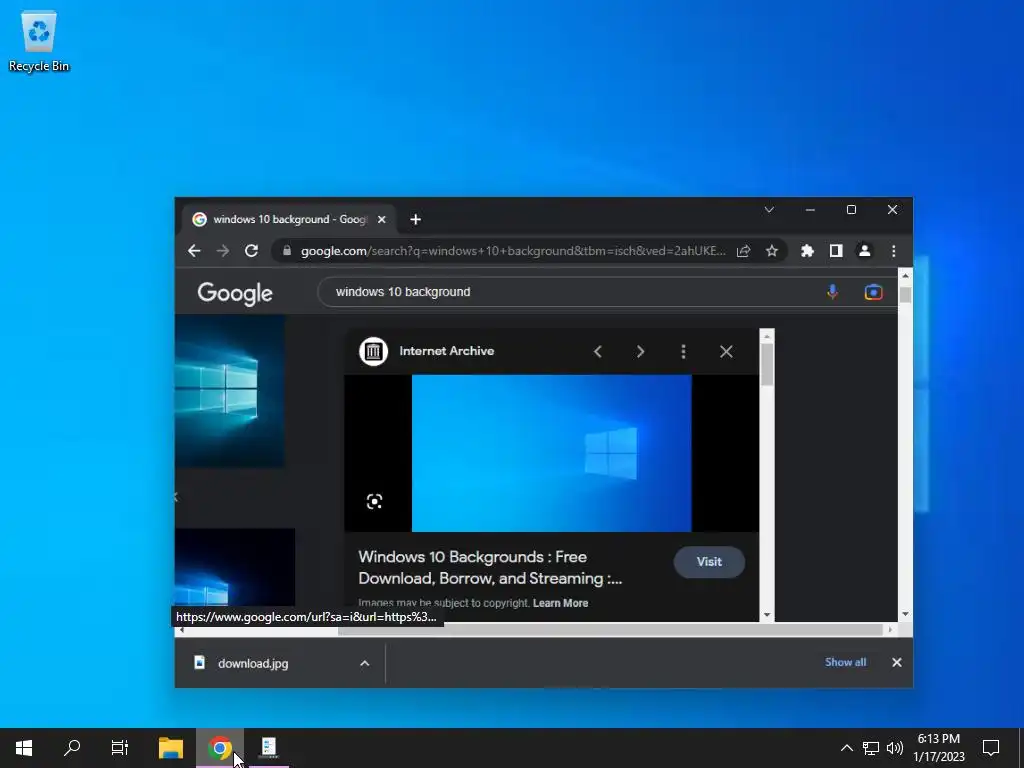View site information lock icon
The width and height of the screenshot is (1024, 768).
[x=287, y=251]
